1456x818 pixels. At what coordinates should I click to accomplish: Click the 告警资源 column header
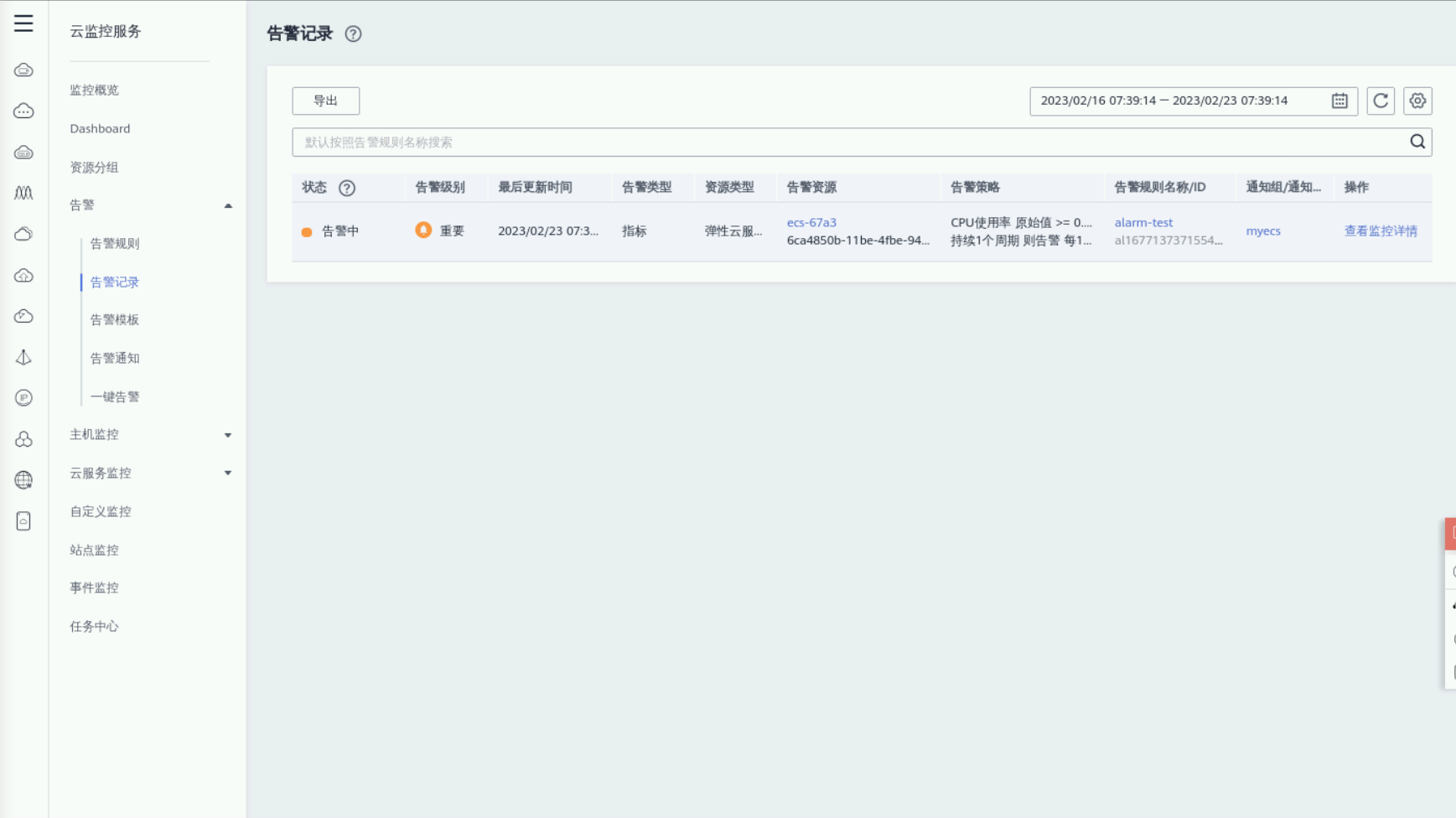pos(811,187)
